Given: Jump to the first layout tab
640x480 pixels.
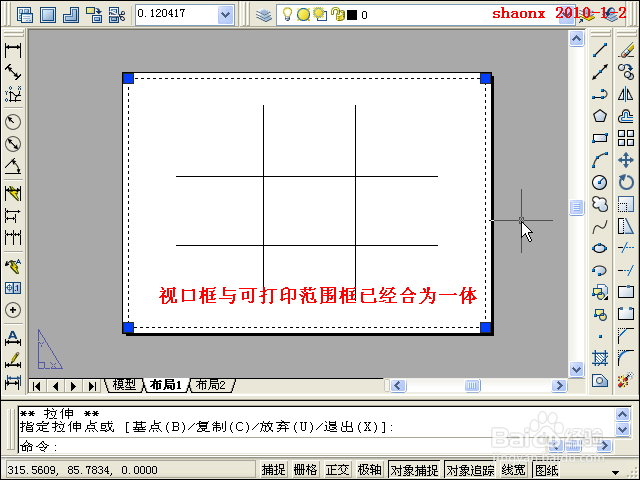Looking at the screenshot, I should coord(37,386).
